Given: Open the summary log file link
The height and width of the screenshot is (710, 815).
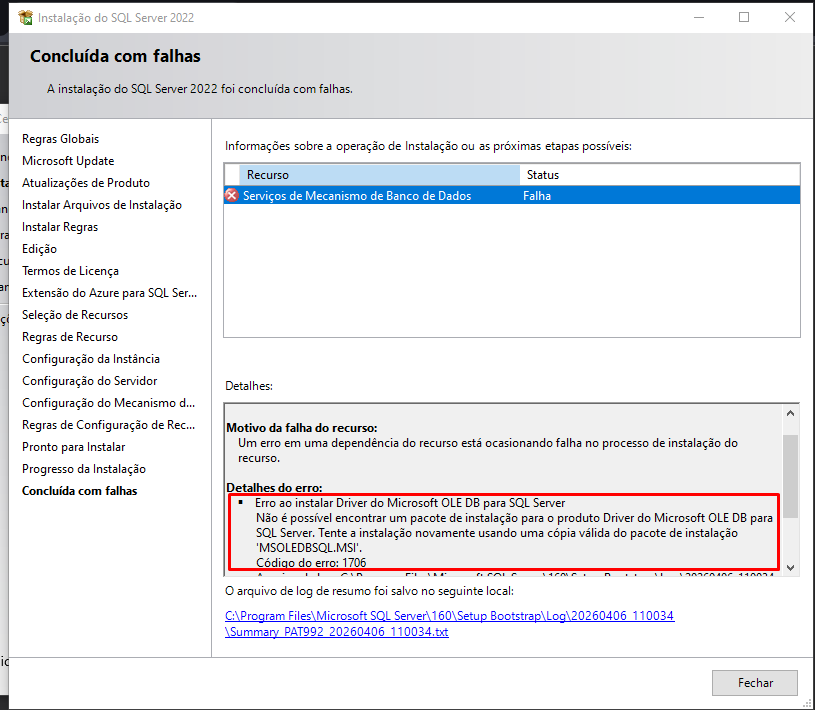Looking at the screenshot, I should click(449, 623).
